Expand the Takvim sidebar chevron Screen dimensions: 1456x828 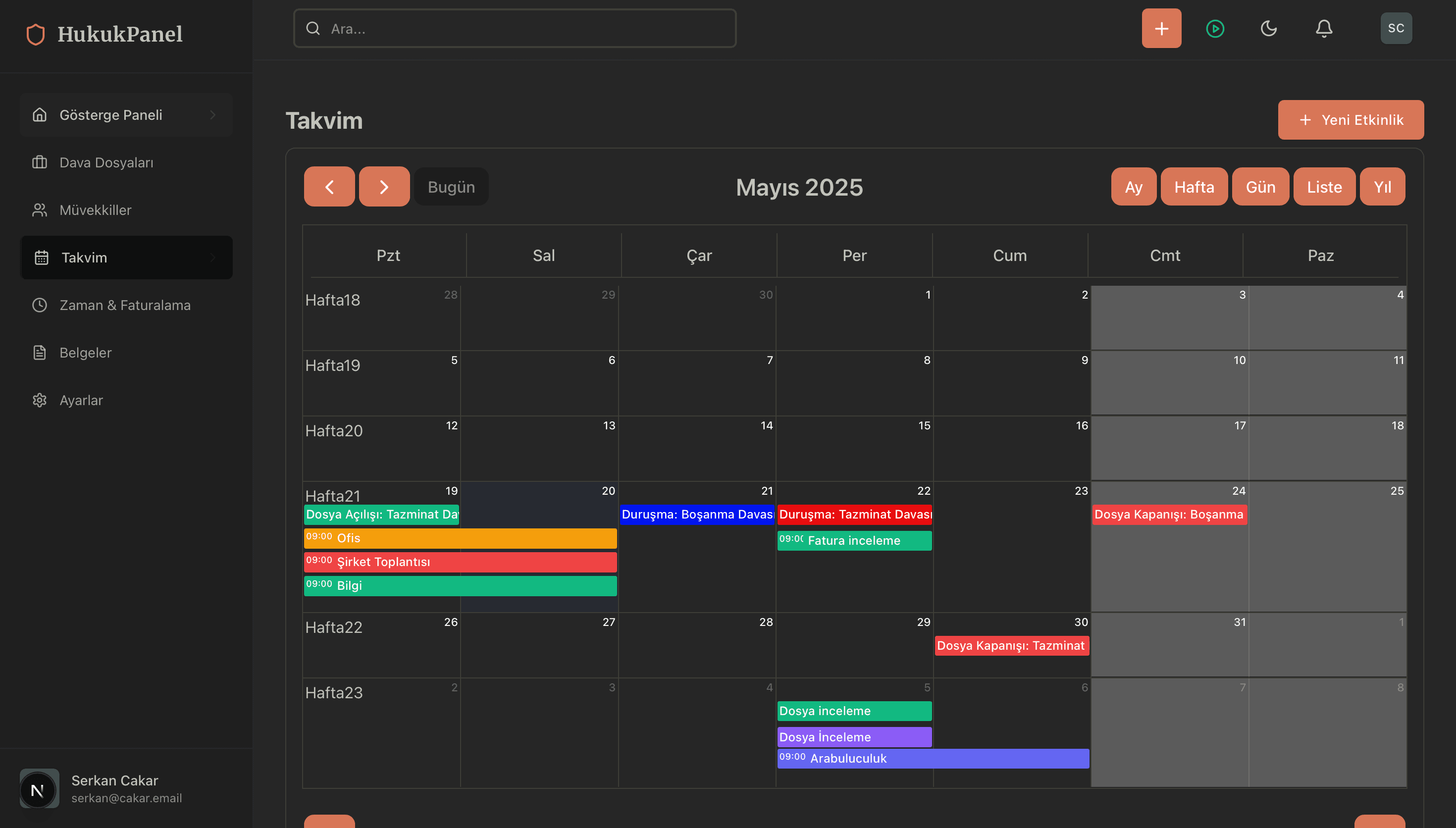coord(212,258)
